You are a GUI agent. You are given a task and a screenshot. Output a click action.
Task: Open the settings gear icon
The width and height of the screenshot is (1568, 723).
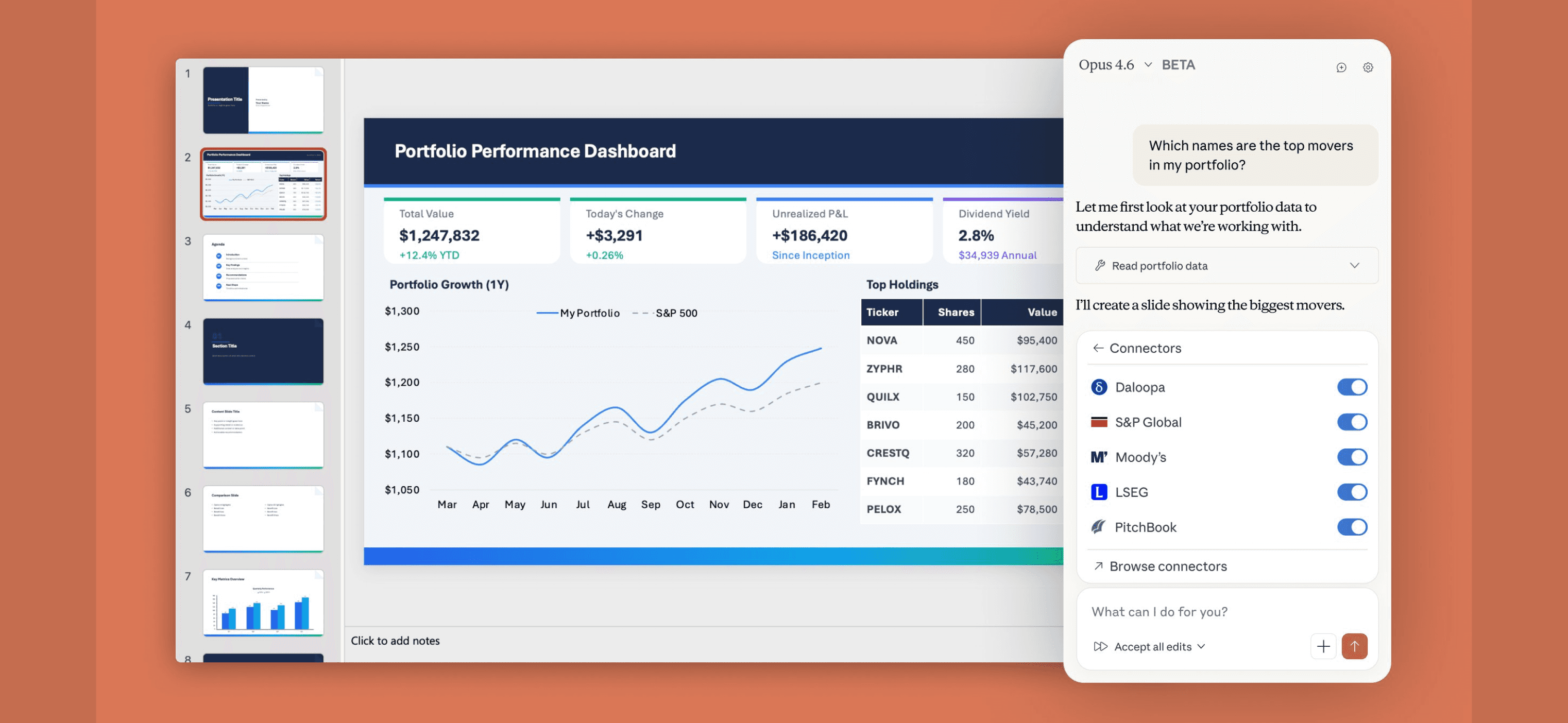tap(1368, 67)
